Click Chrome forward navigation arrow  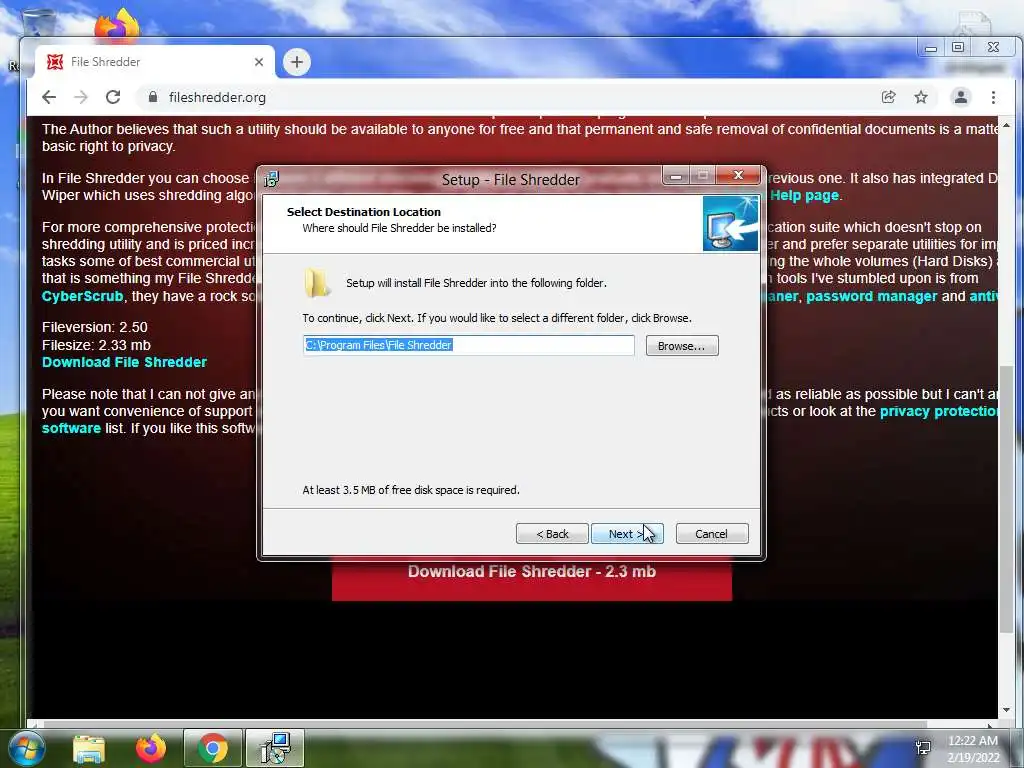coord(81,97)
